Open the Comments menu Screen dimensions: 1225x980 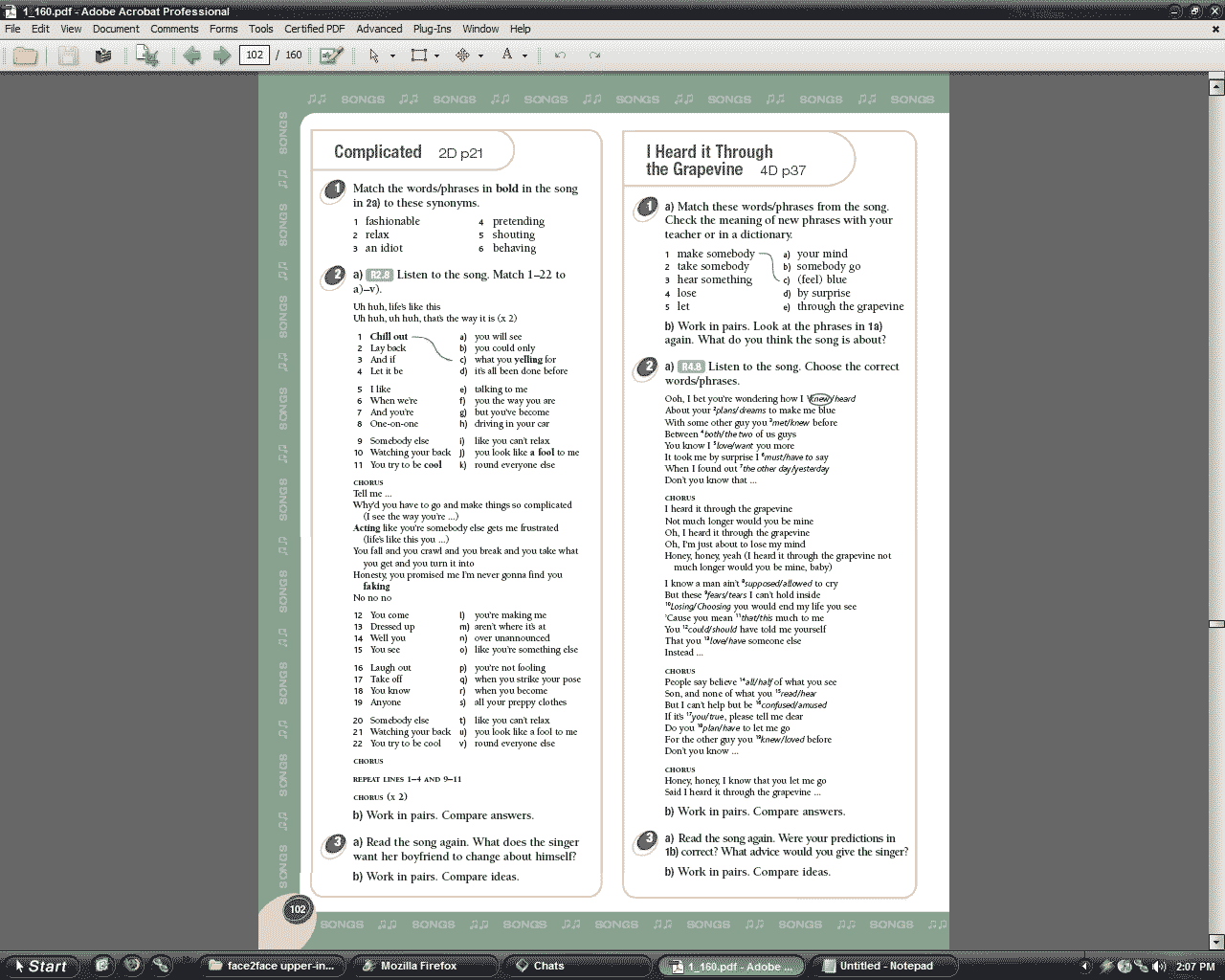tap(174, 29)
